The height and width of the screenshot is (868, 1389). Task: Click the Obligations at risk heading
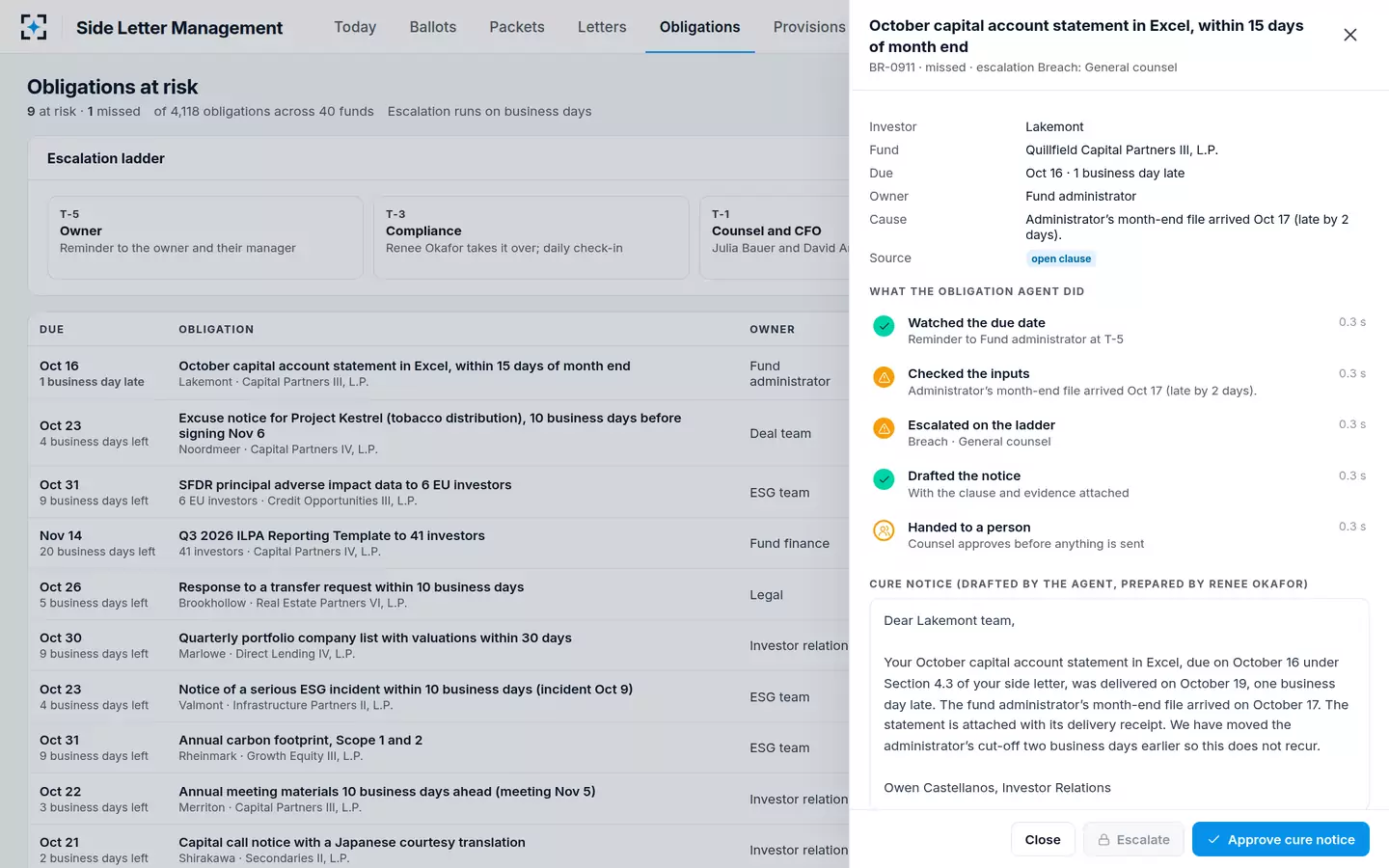click(113, 87)
